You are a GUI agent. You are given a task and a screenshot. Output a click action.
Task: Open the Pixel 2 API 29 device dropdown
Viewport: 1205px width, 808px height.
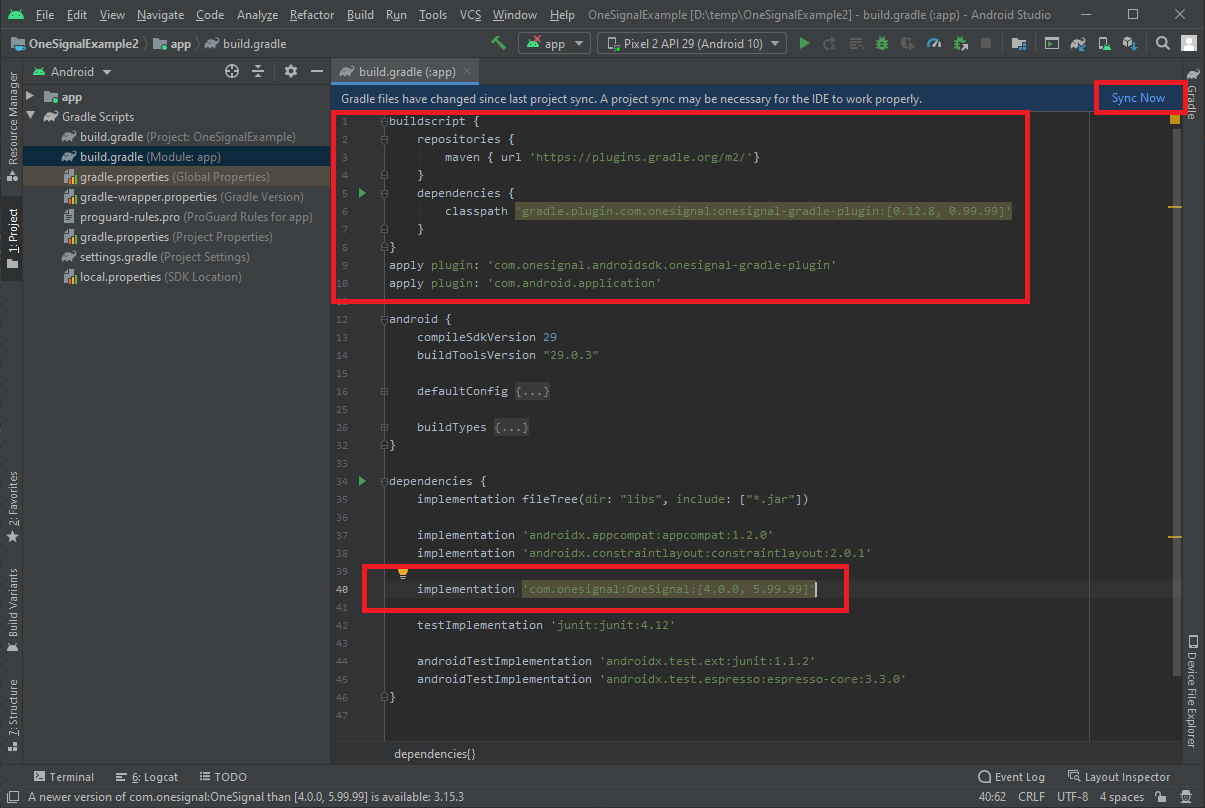point(692,43)
